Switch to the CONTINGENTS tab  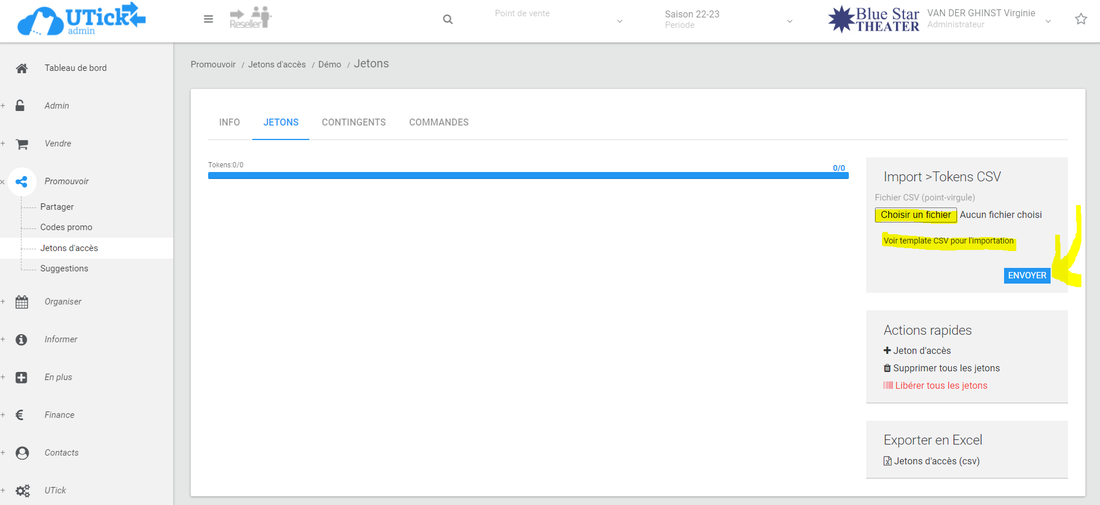353,122
